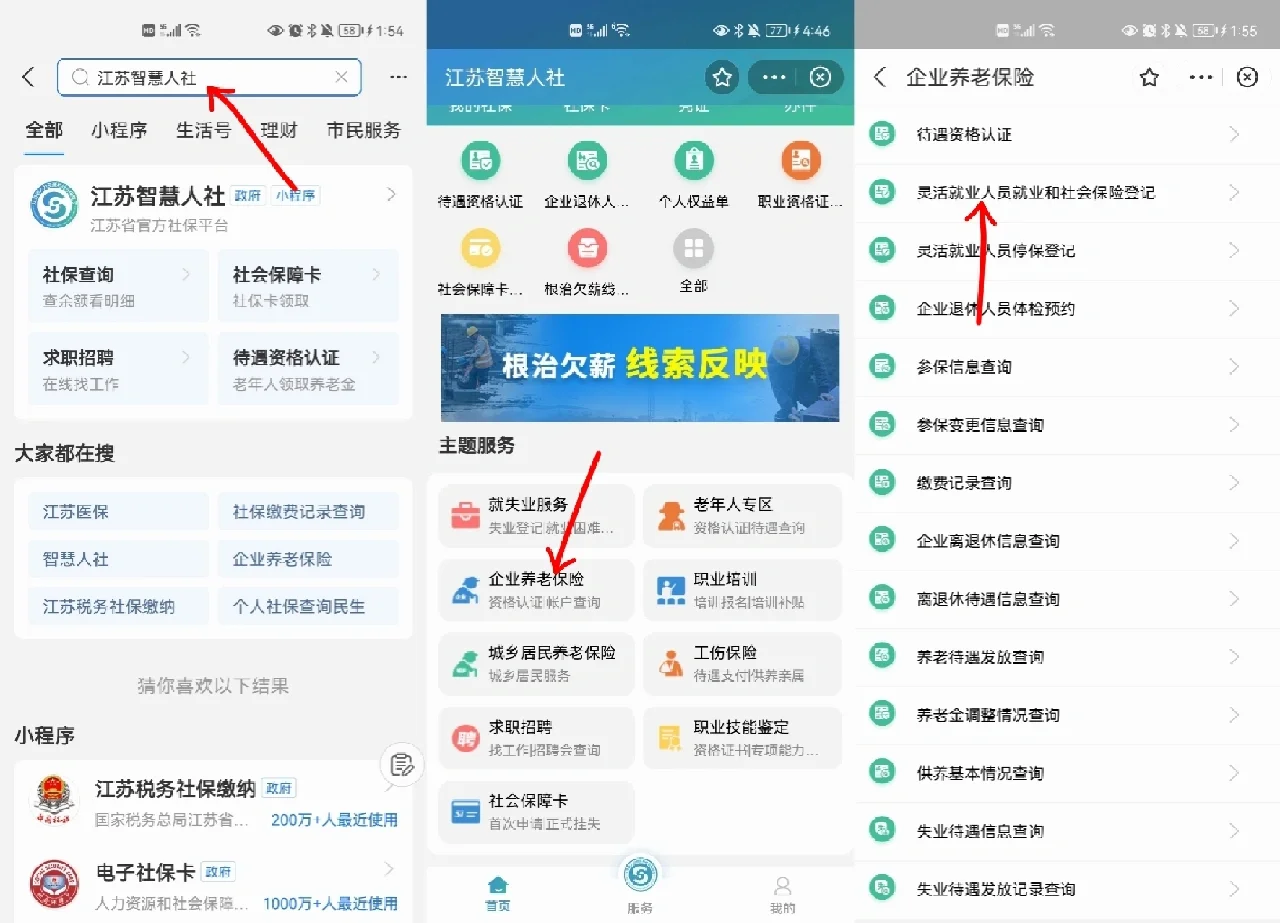Open the 个人权益单 shortcut icon

(693, 161)
